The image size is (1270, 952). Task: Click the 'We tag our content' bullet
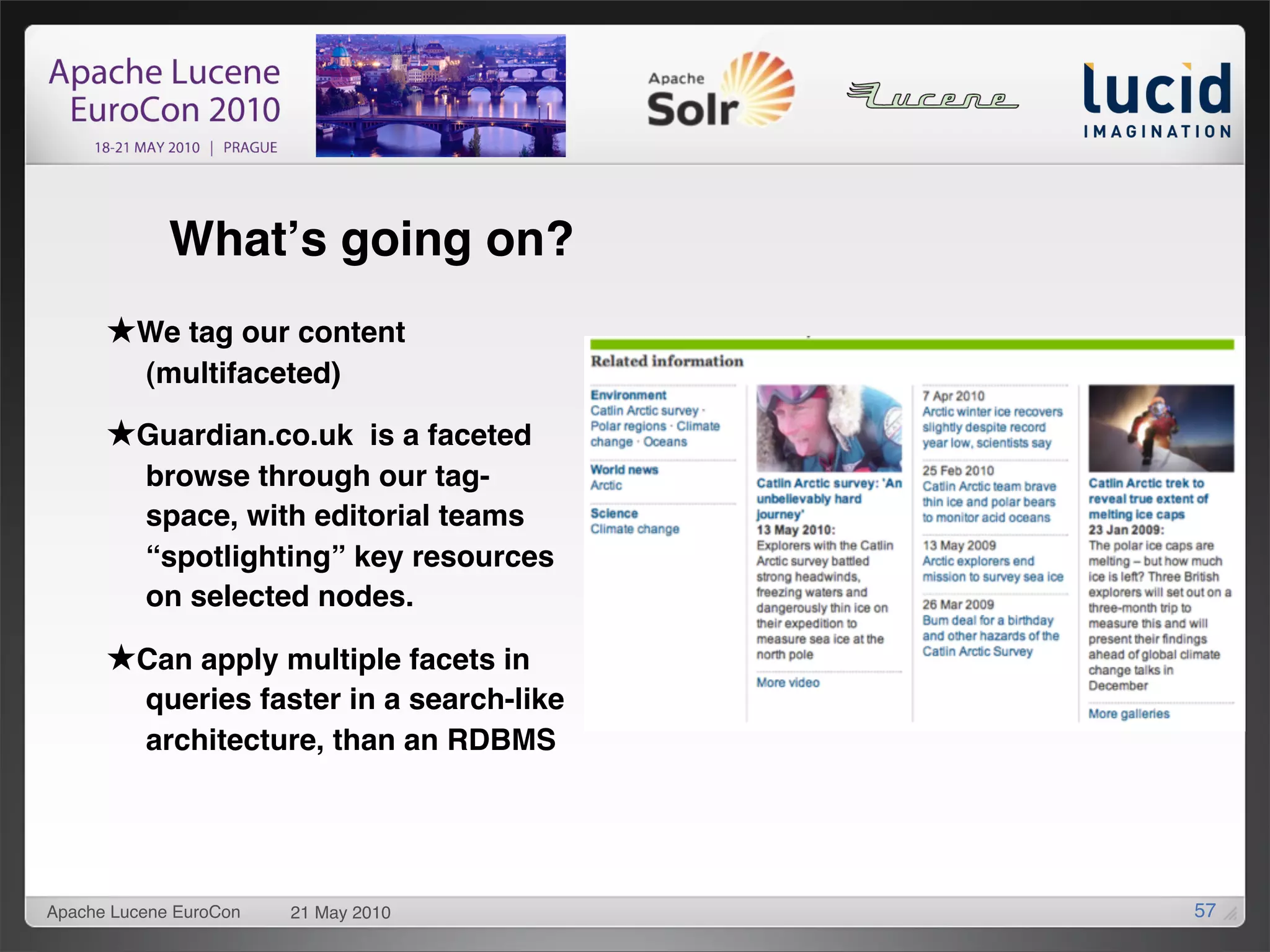coord(257,352)
